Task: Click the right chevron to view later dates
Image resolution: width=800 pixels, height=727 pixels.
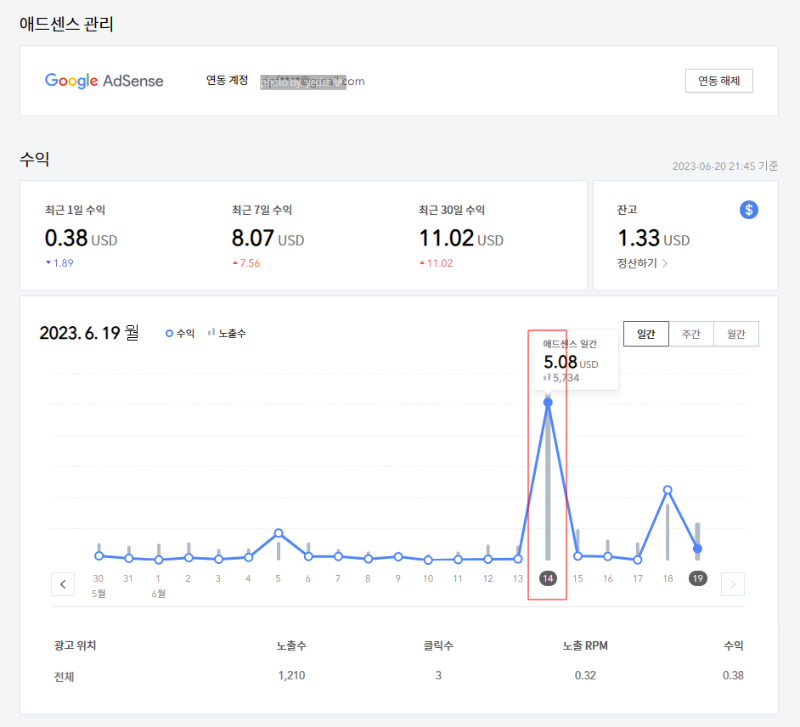Action: [732, 584]
